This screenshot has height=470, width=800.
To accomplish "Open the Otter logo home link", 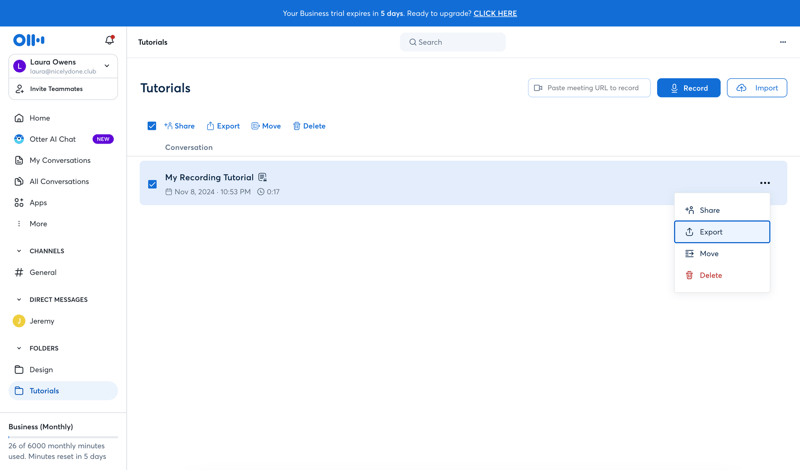I will tap(29, 40).
